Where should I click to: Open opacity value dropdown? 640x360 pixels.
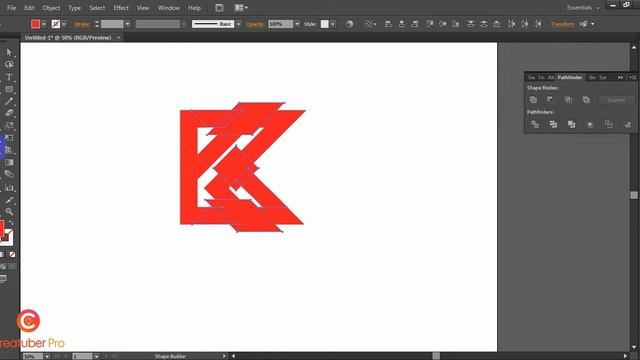297,24
